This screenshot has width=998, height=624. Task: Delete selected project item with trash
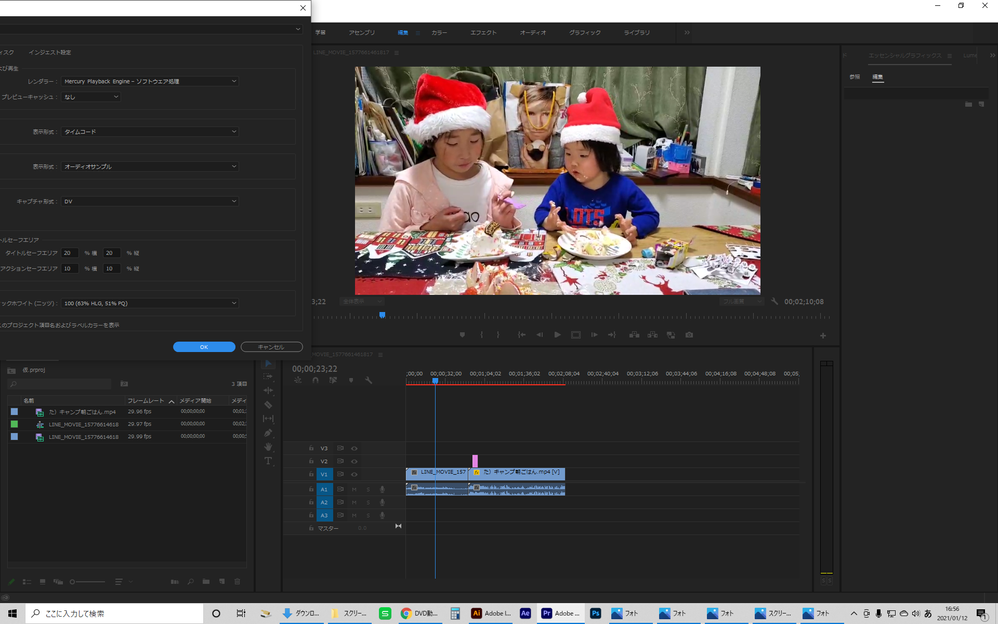[237, 581]
